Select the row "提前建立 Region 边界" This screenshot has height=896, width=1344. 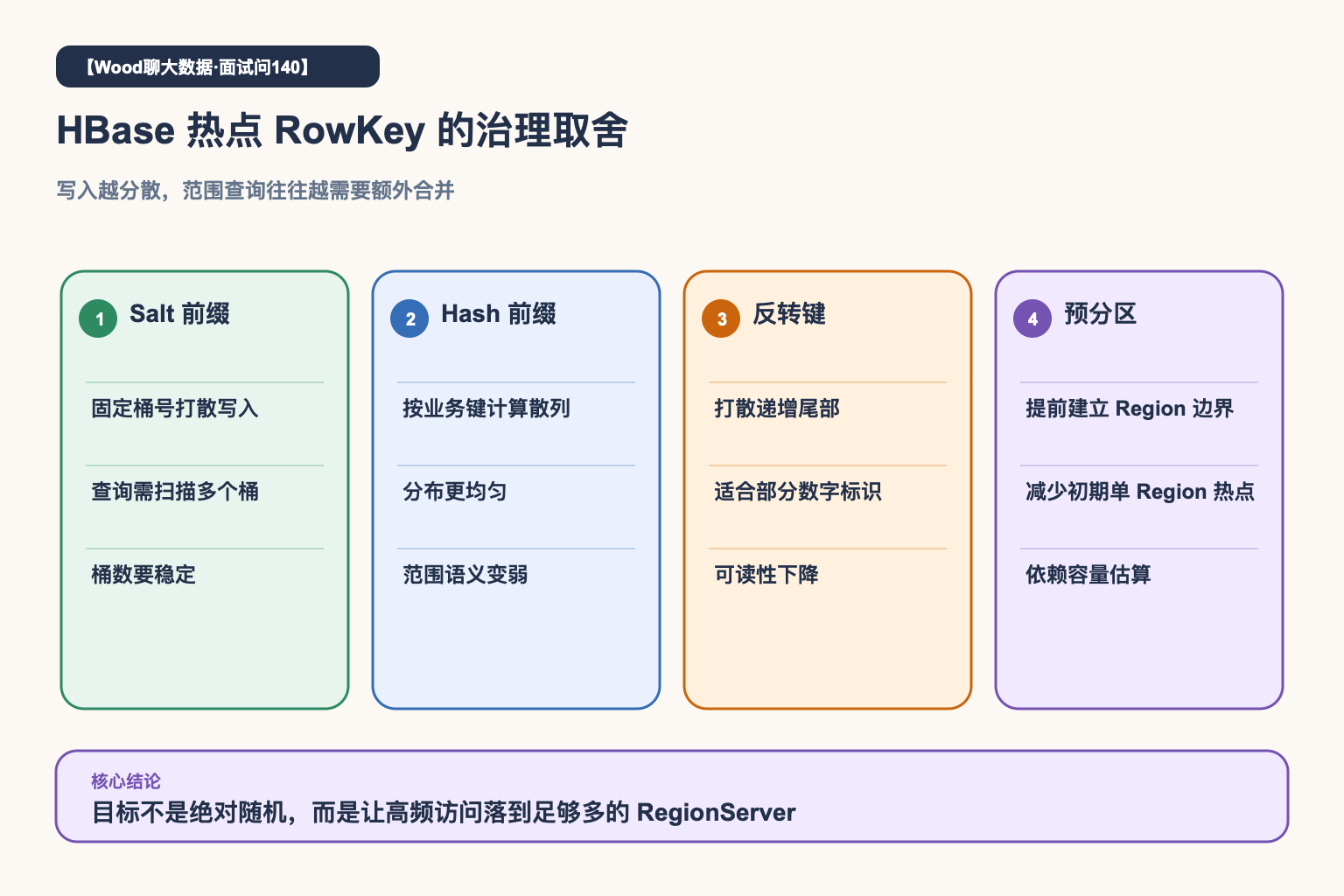point(1130,409)
